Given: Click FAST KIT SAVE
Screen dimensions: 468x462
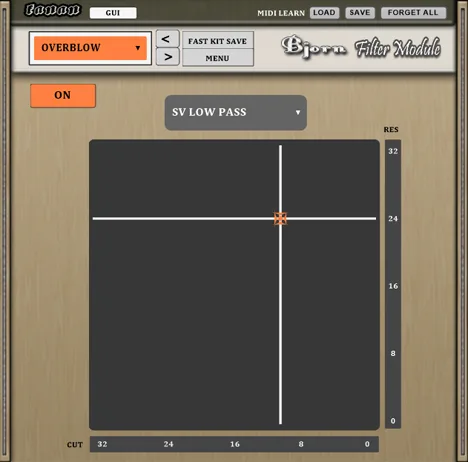Looking at the screenshot, I should (218, 41).
